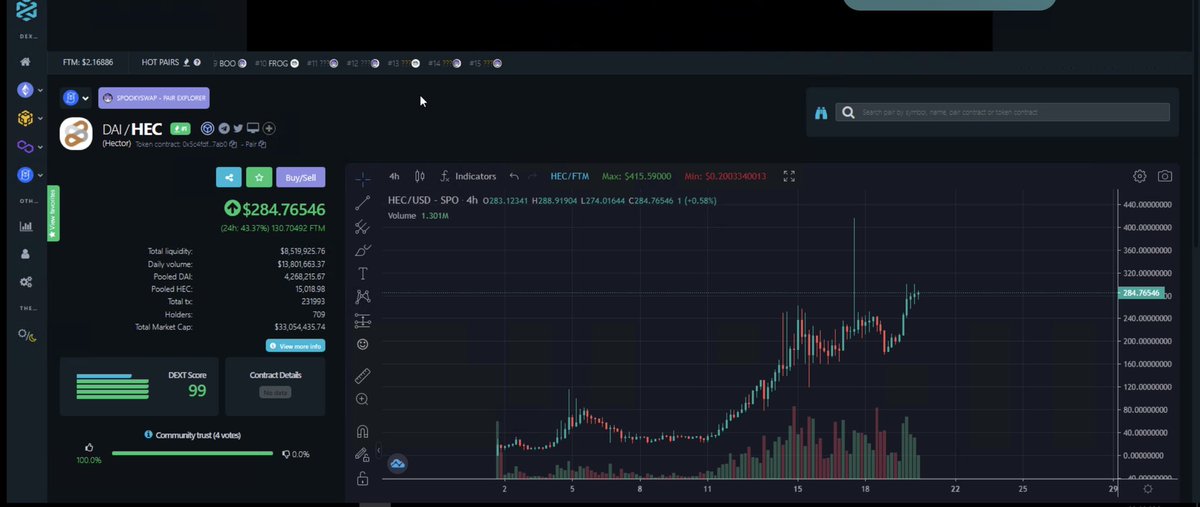Switch chart to HEC/FTM

pos(569,176)
